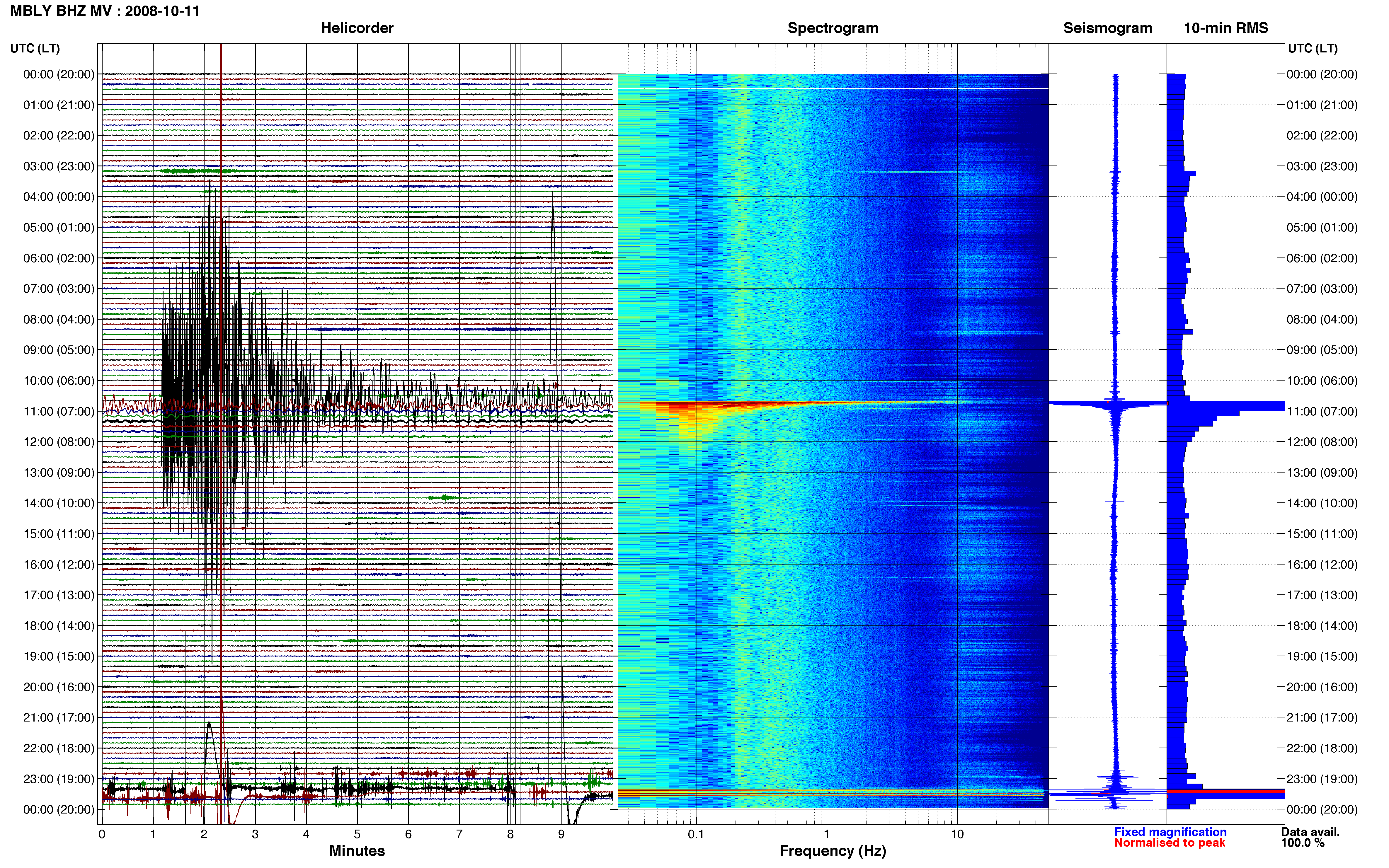Click left time label '00:00 (20:00)' at top
The height and width of the screenshot is (868, 1389).
(59, 74)
